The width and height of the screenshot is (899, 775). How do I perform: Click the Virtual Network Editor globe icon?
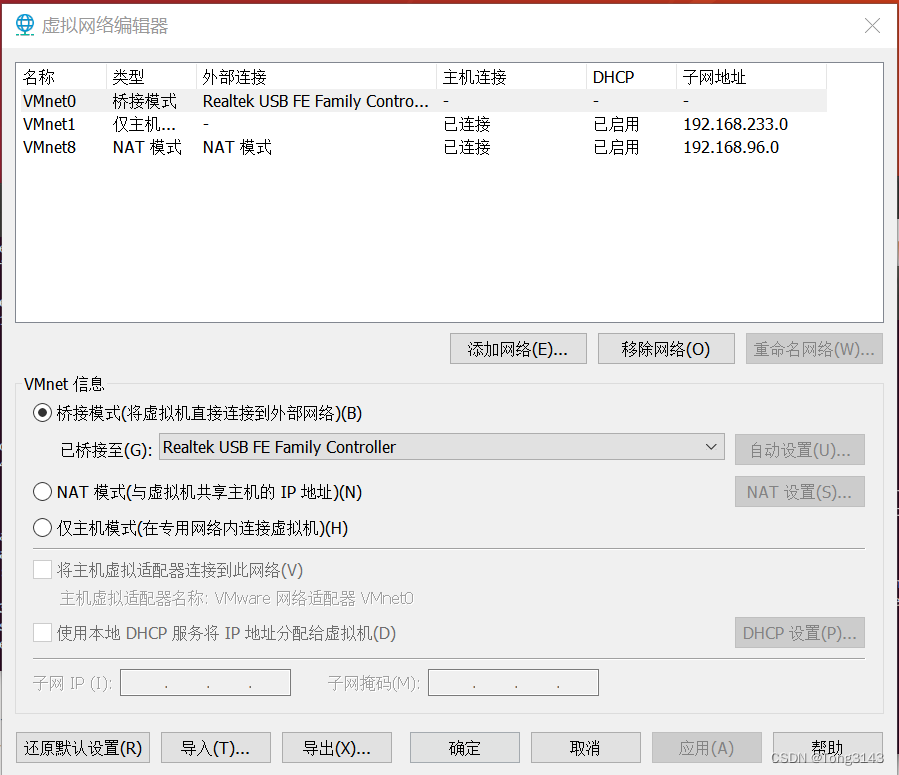[x=25, y=25]
